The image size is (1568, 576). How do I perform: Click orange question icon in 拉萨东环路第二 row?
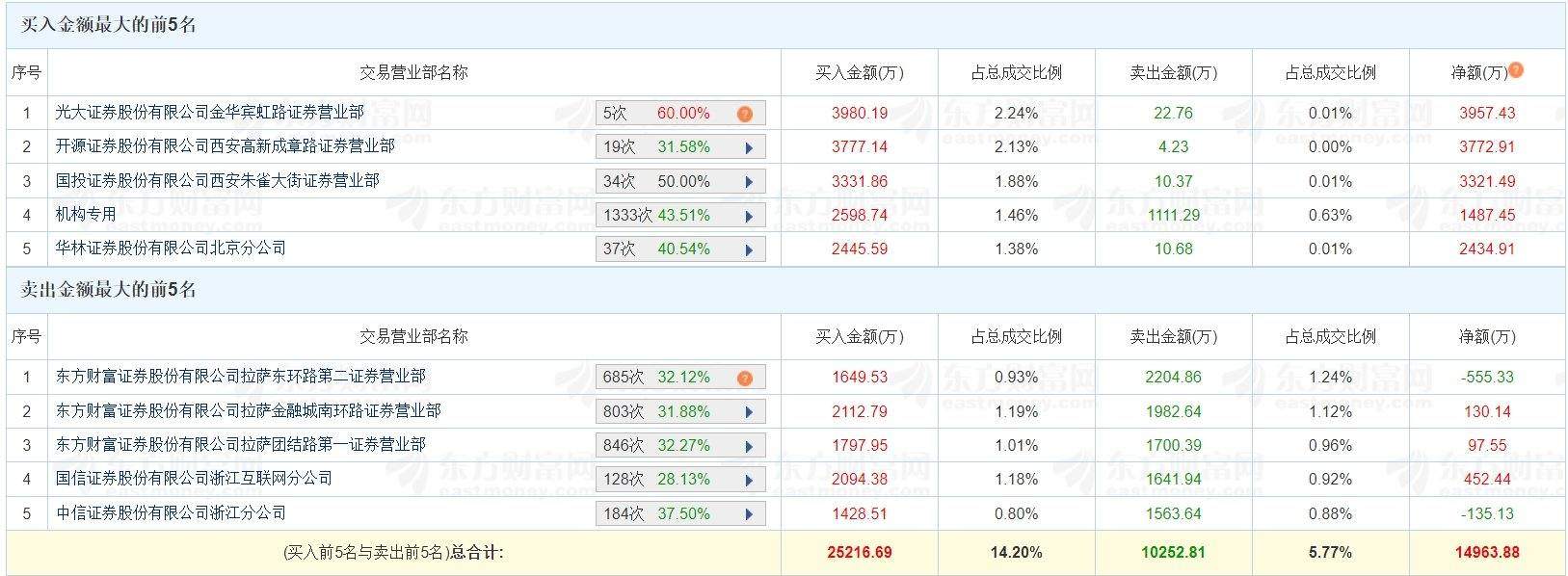[744, 378]
